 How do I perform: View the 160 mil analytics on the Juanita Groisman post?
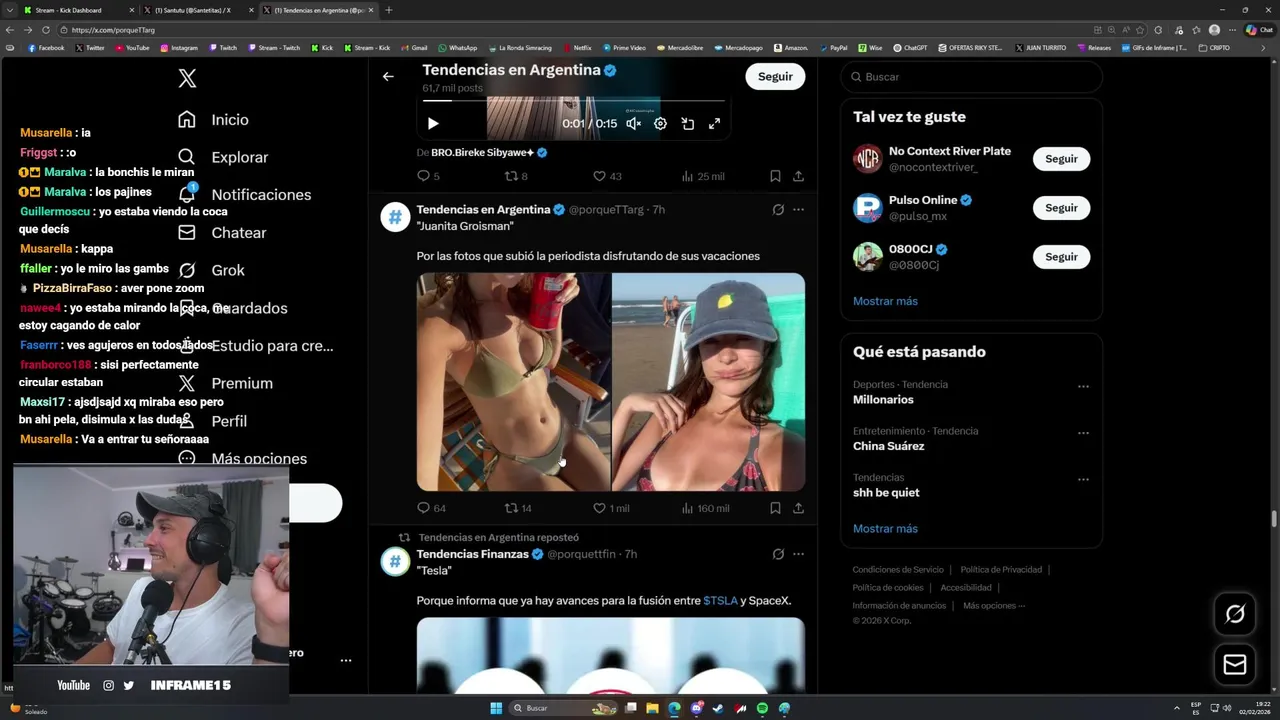click(705, 508)
